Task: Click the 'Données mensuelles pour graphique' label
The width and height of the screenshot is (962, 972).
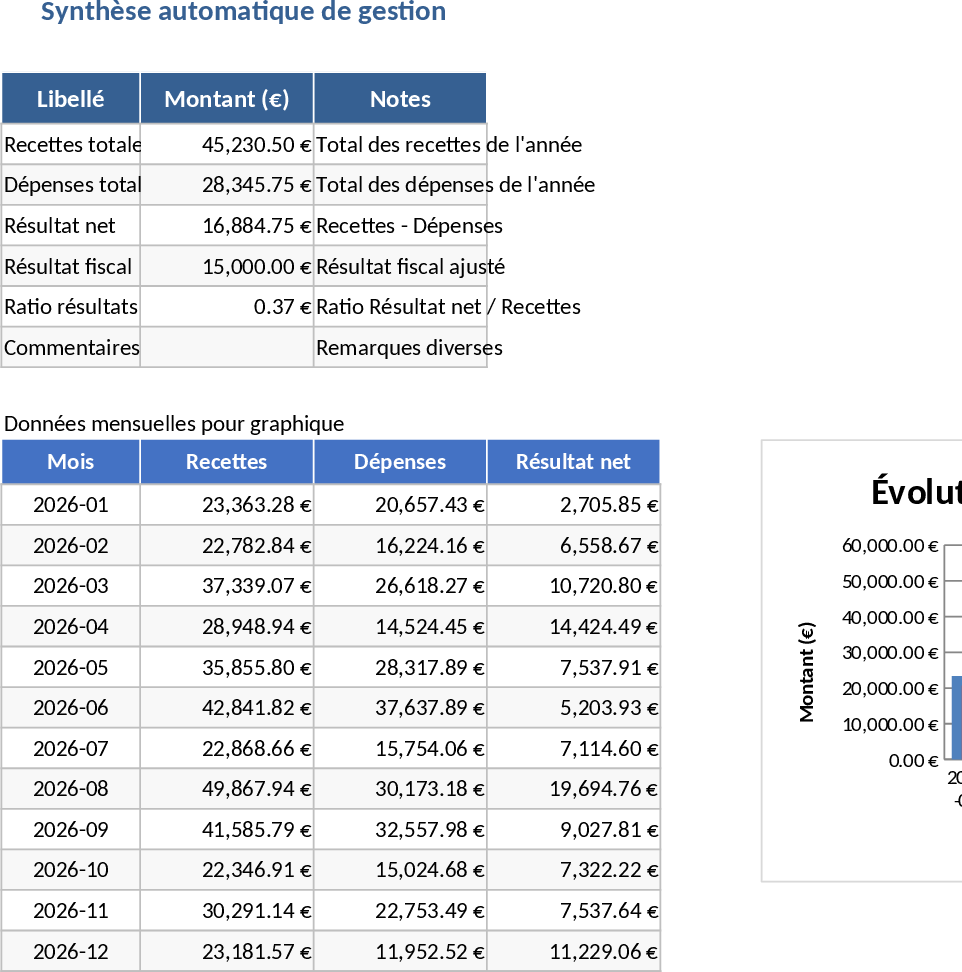Action: 174,423
